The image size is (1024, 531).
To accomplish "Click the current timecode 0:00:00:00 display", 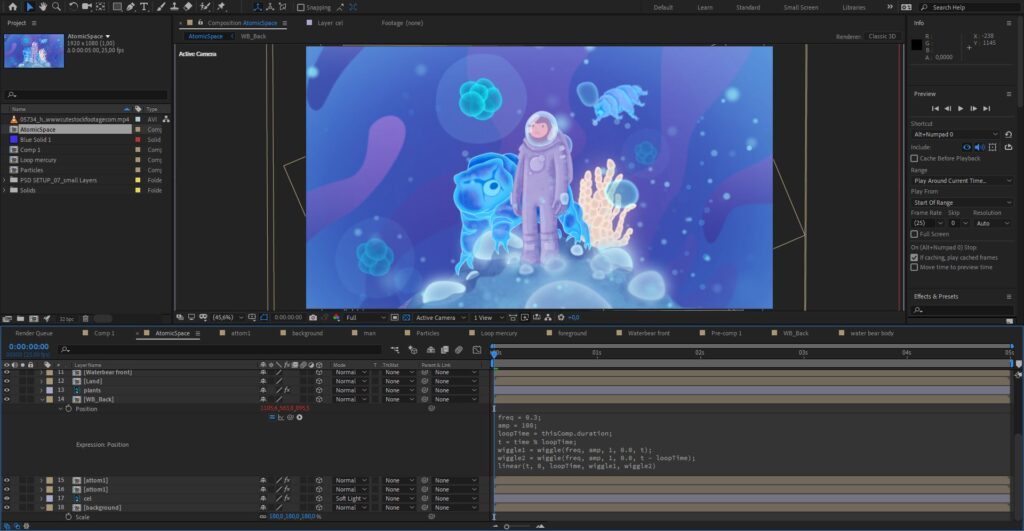I will tap(27, 346).
